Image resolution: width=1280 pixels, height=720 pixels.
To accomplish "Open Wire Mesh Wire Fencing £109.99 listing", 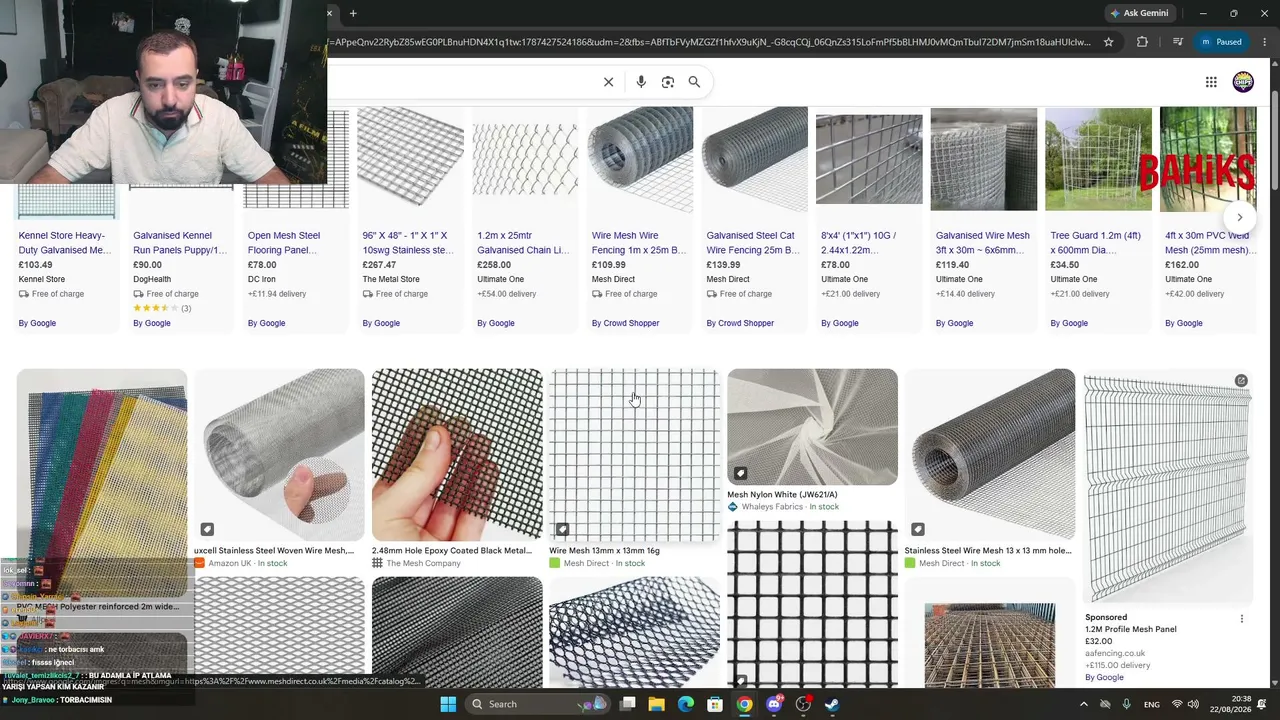I will pyautogui.click(x=639, y=243).
